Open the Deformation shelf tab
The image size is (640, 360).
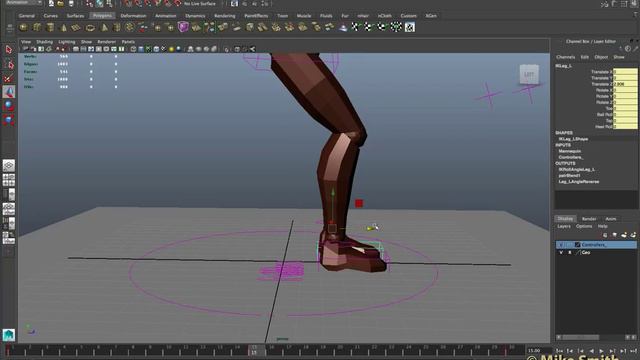(x=133, y=16)
